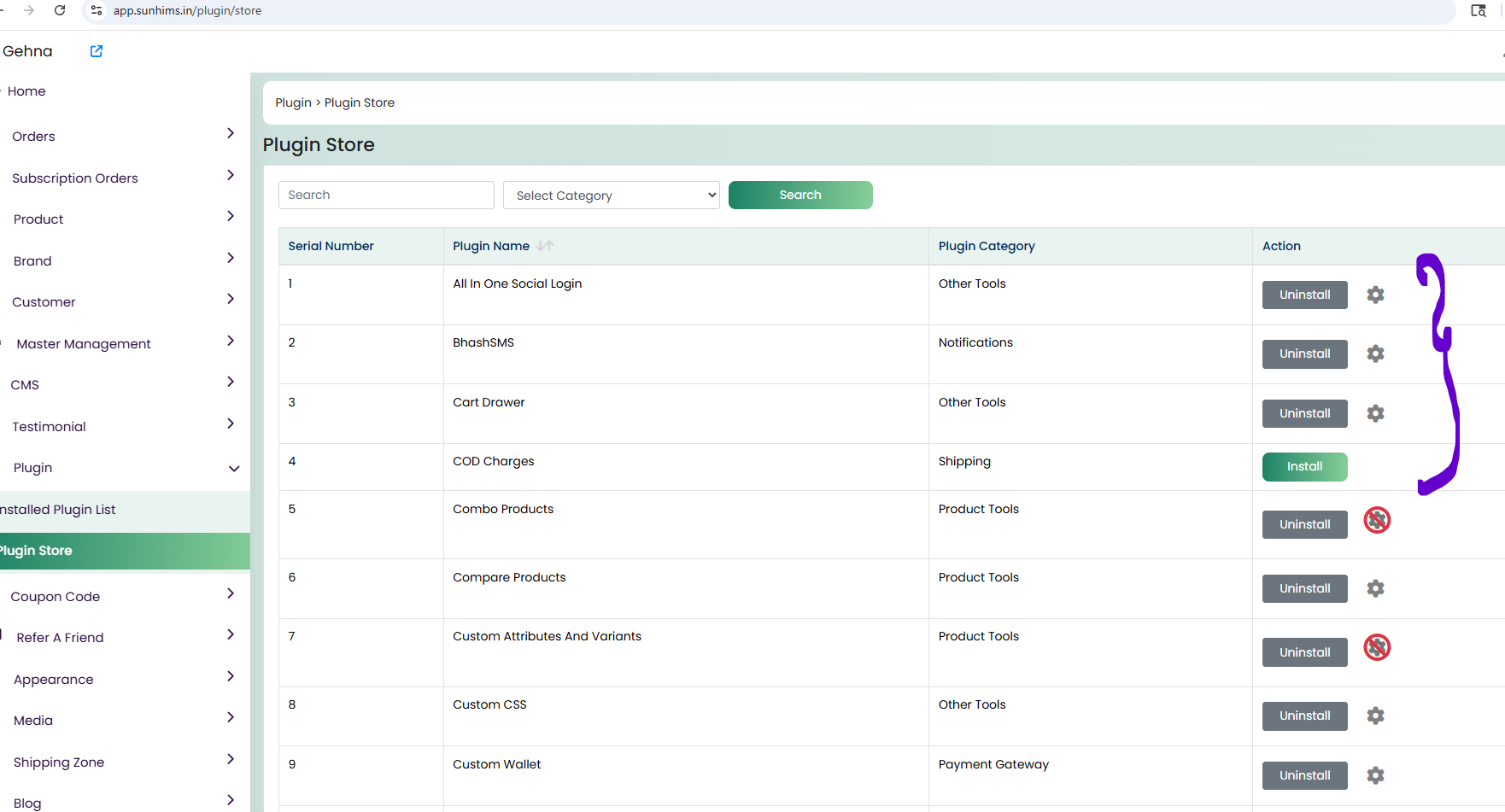Open Brand sidebar menu item
The width and height of the screenshot is (1505, 812).
32,261
